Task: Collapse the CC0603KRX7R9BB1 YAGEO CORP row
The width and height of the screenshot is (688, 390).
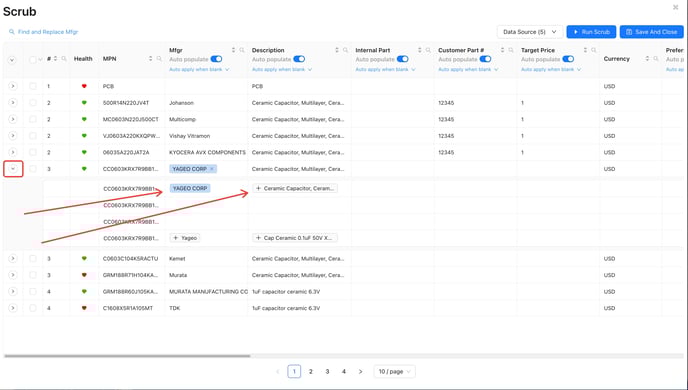Action: pos(13,169)
